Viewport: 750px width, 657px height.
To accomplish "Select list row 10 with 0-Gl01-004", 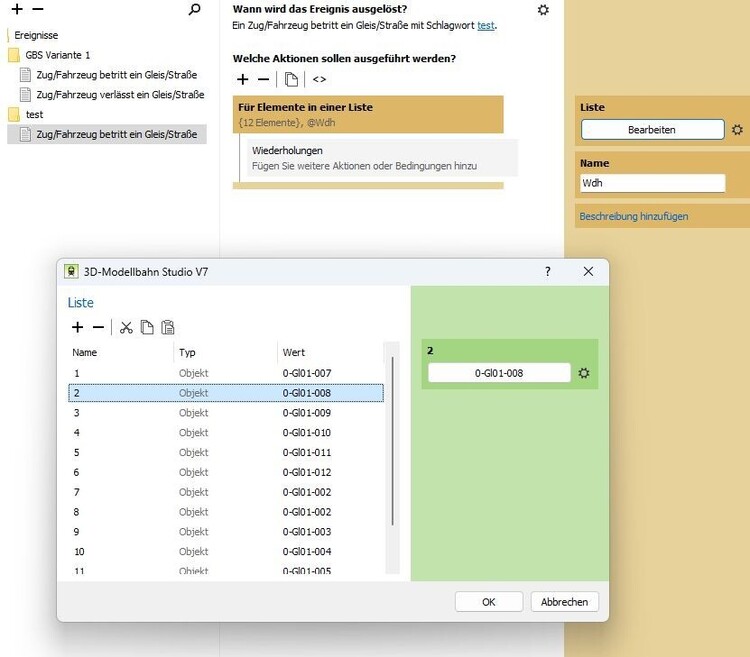I will click(x=226, y=552).
